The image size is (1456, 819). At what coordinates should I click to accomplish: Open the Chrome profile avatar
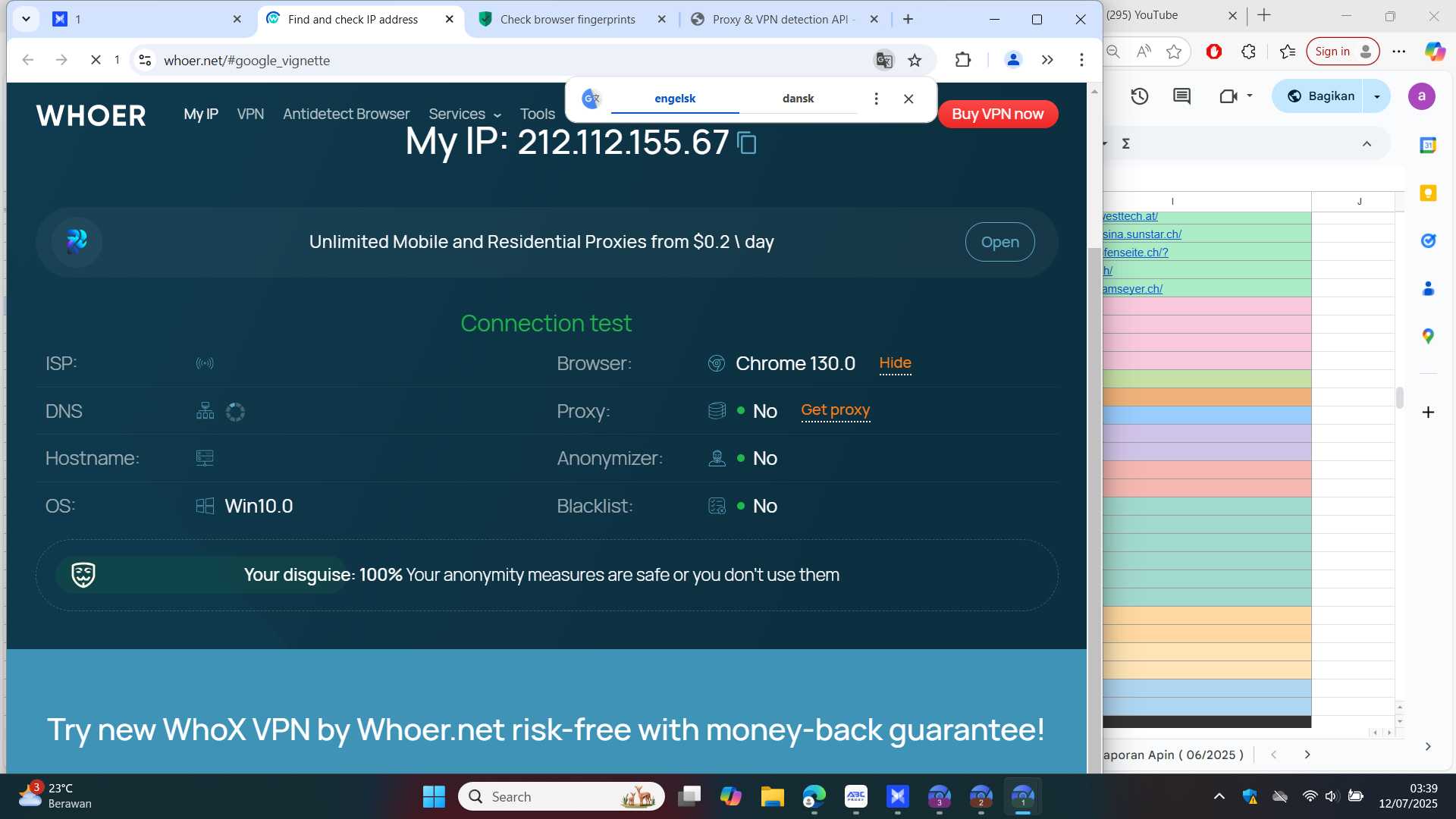(1013, 60)
